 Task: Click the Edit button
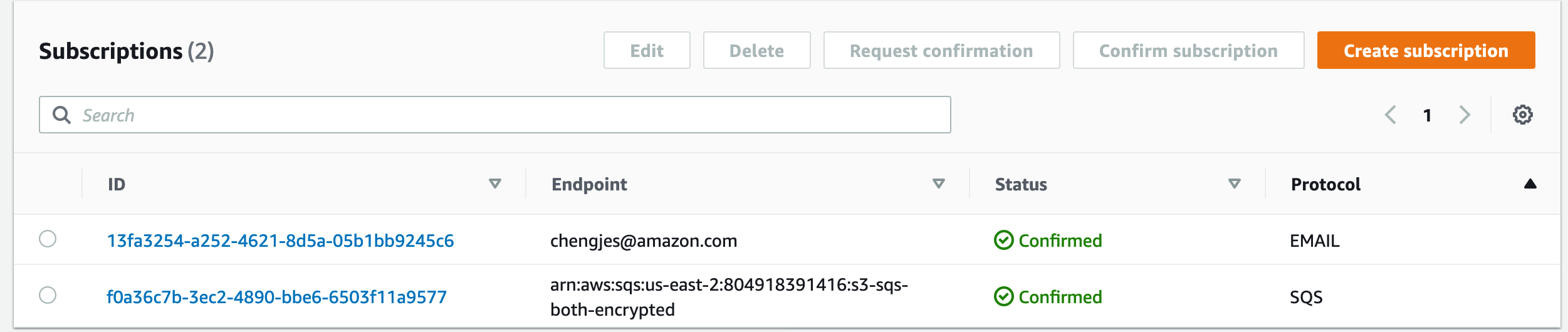pos(646,50)
